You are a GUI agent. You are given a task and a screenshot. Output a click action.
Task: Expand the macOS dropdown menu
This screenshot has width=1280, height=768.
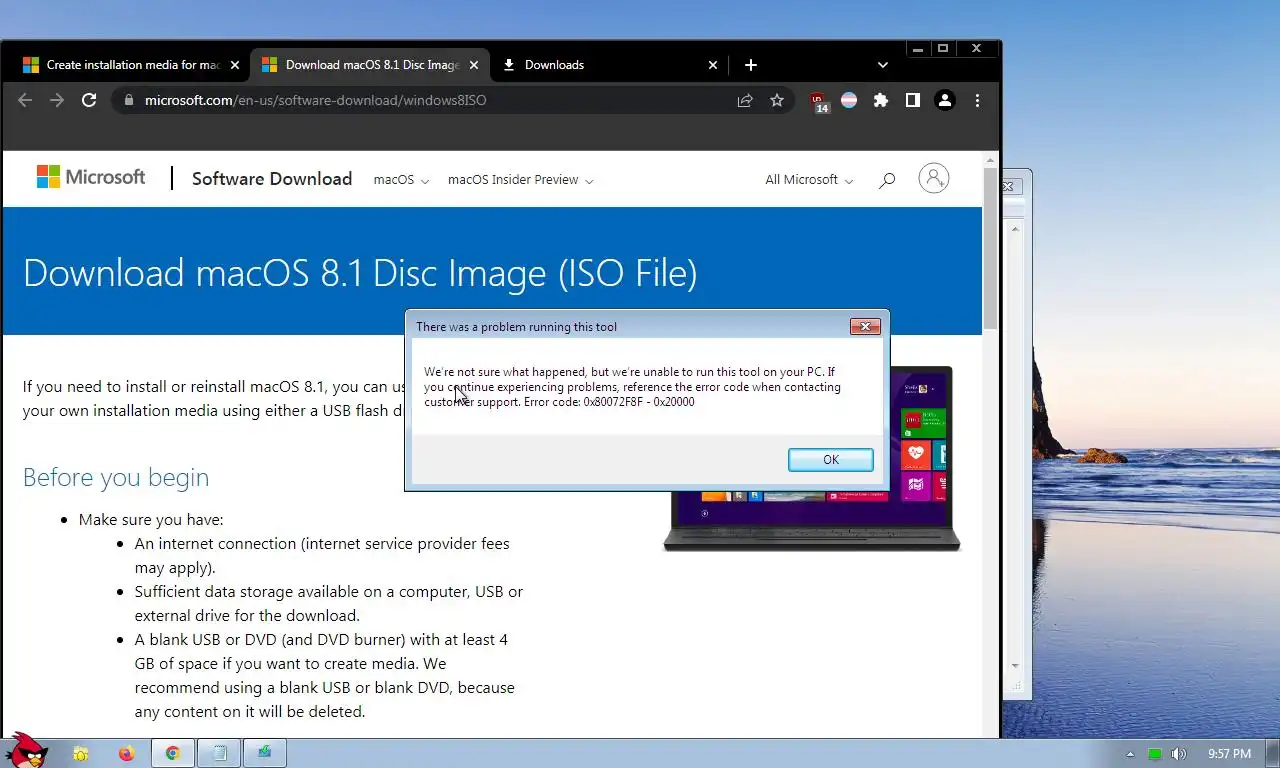point(401,180)
